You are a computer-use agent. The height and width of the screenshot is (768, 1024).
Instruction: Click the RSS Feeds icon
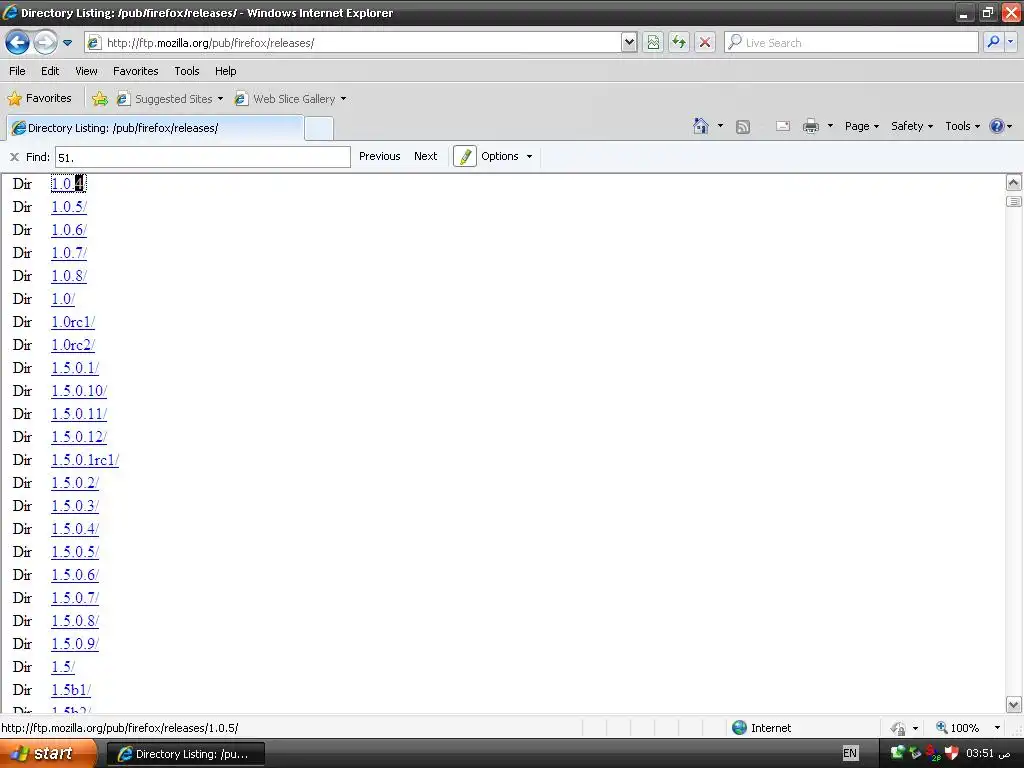[743, 127]
